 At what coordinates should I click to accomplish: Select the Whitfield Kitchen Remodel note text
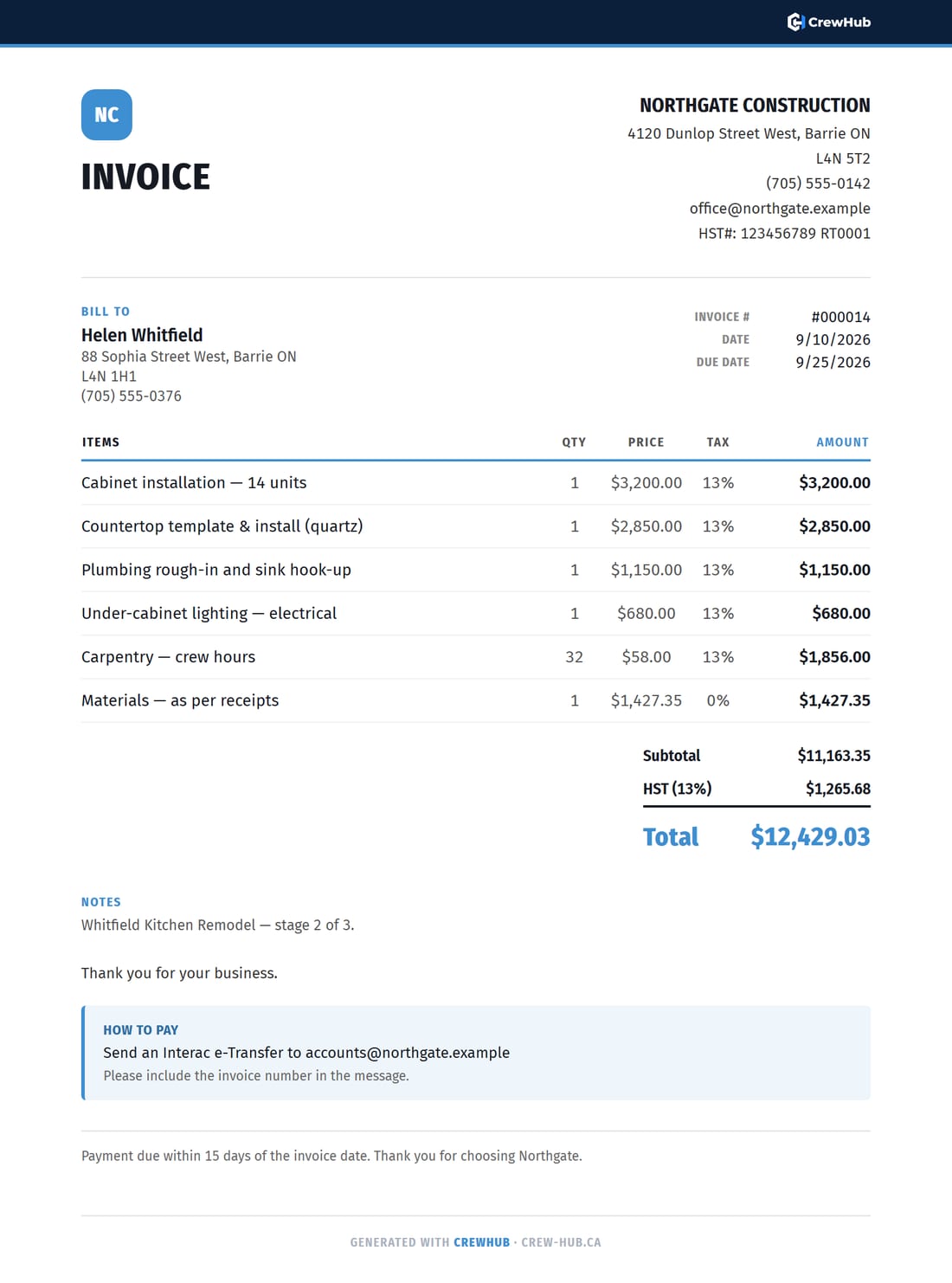coord(218,925)
